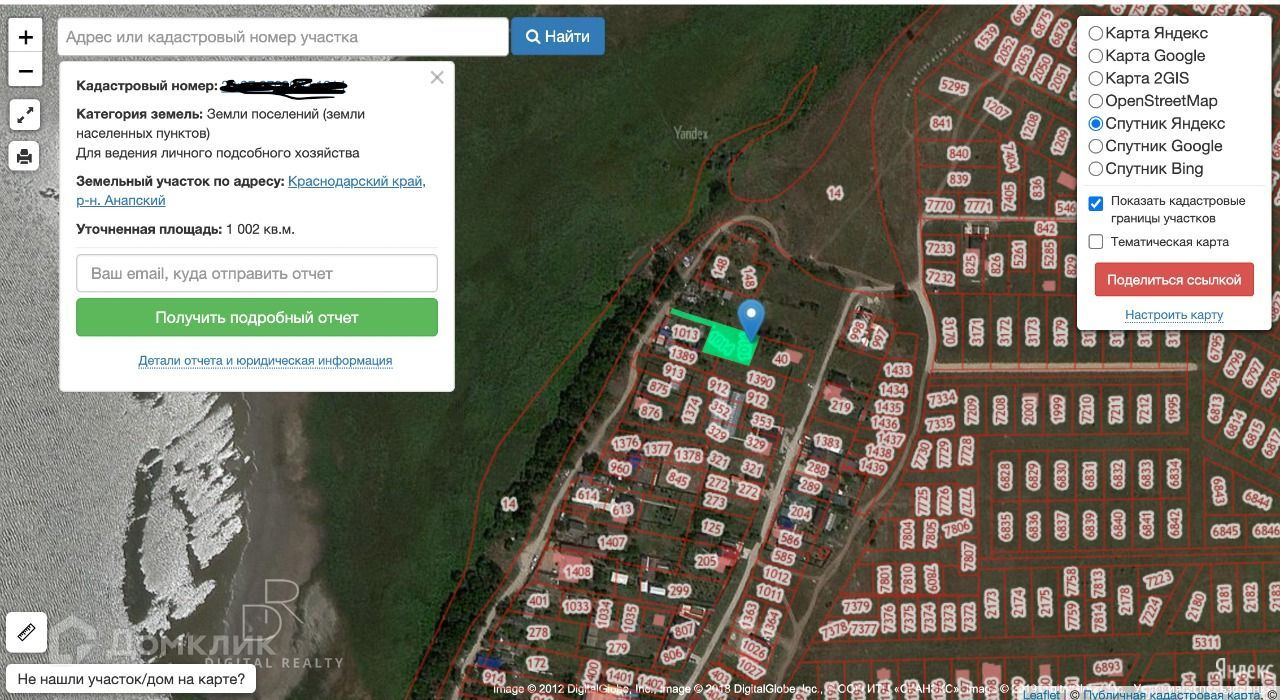The height and width of the screenshot is (700, 1280).
Task: Zoom out with the minus button
Action: 25,71
